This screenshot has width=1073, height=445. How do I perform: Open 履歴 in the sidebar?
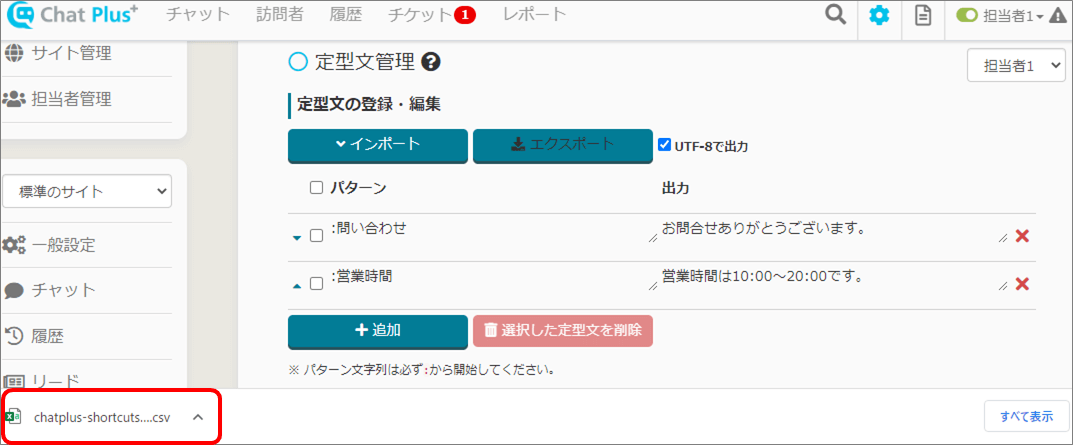47,336
